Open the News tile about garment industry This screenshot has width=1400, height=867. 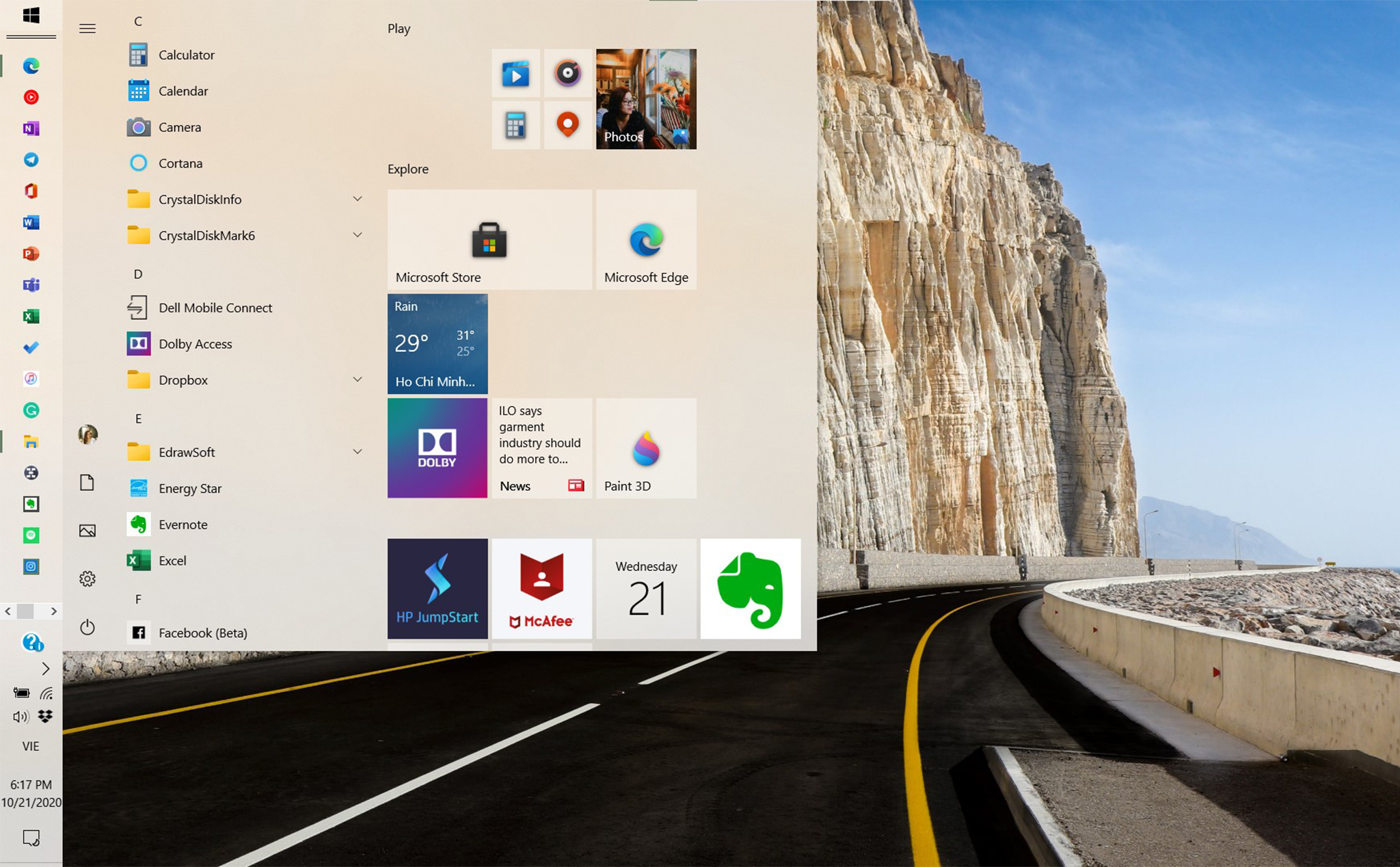(541, 448)
